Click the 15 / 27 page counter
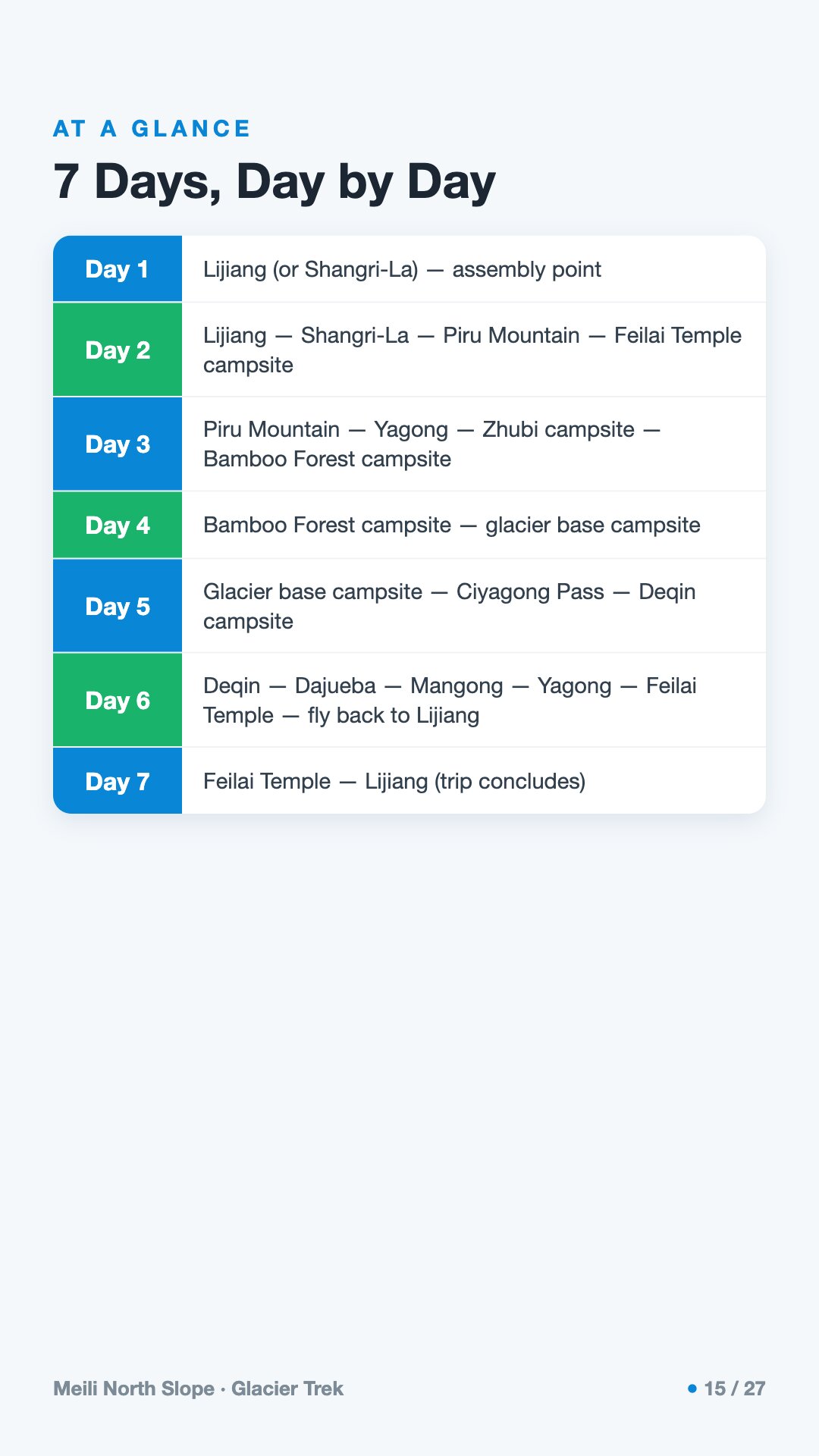This screenshot has width=819, height=1456. pos(734,1389)
